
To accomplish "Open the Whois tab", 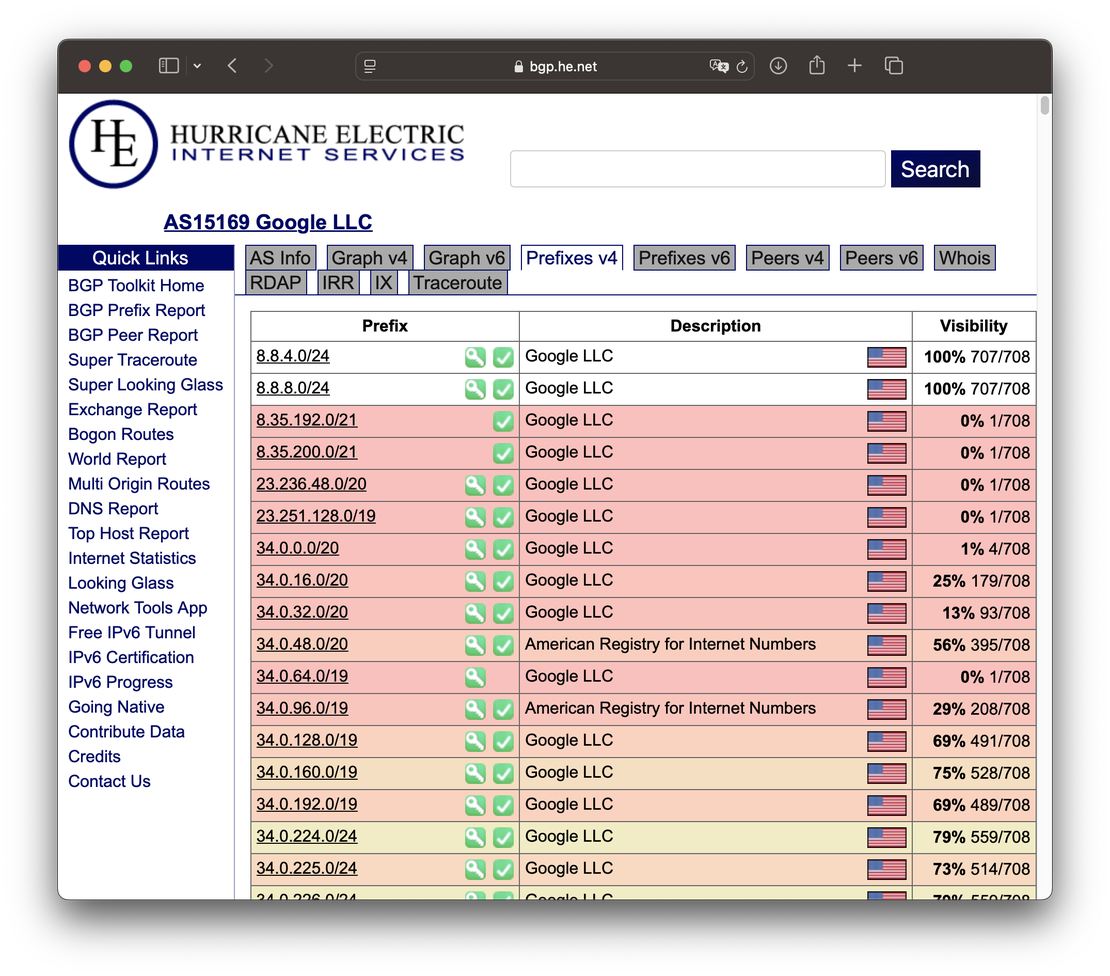I will point(964,258).
